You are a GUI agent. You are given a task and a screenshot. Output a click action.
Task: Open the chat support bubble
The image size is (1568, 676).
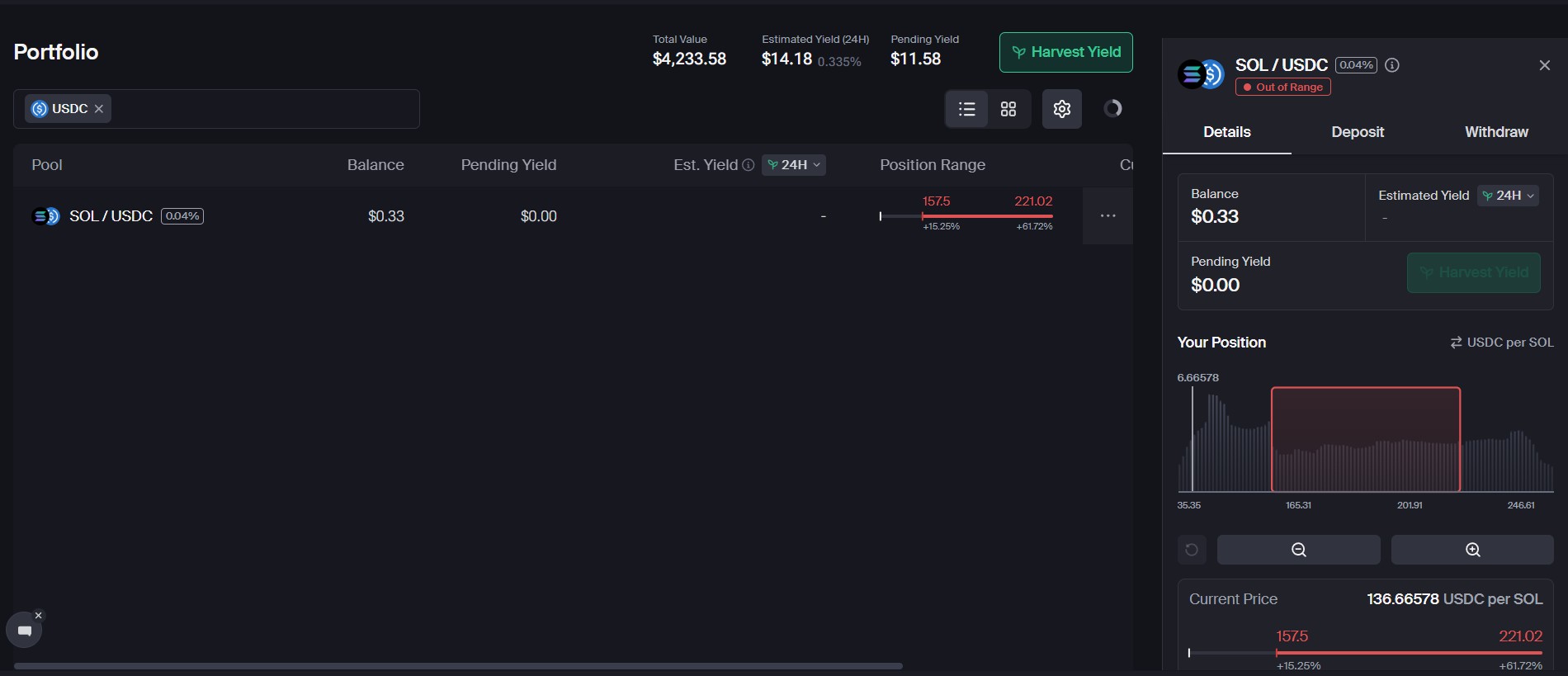click(x=24, y=631)
